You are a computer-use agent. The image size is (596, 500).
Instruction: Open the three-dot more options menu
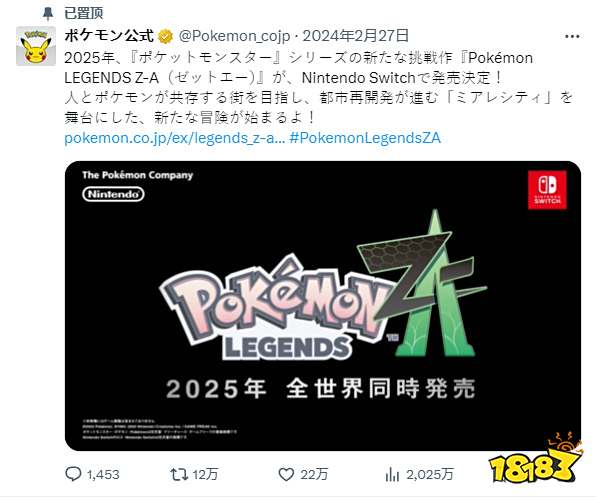coord(572,37)
